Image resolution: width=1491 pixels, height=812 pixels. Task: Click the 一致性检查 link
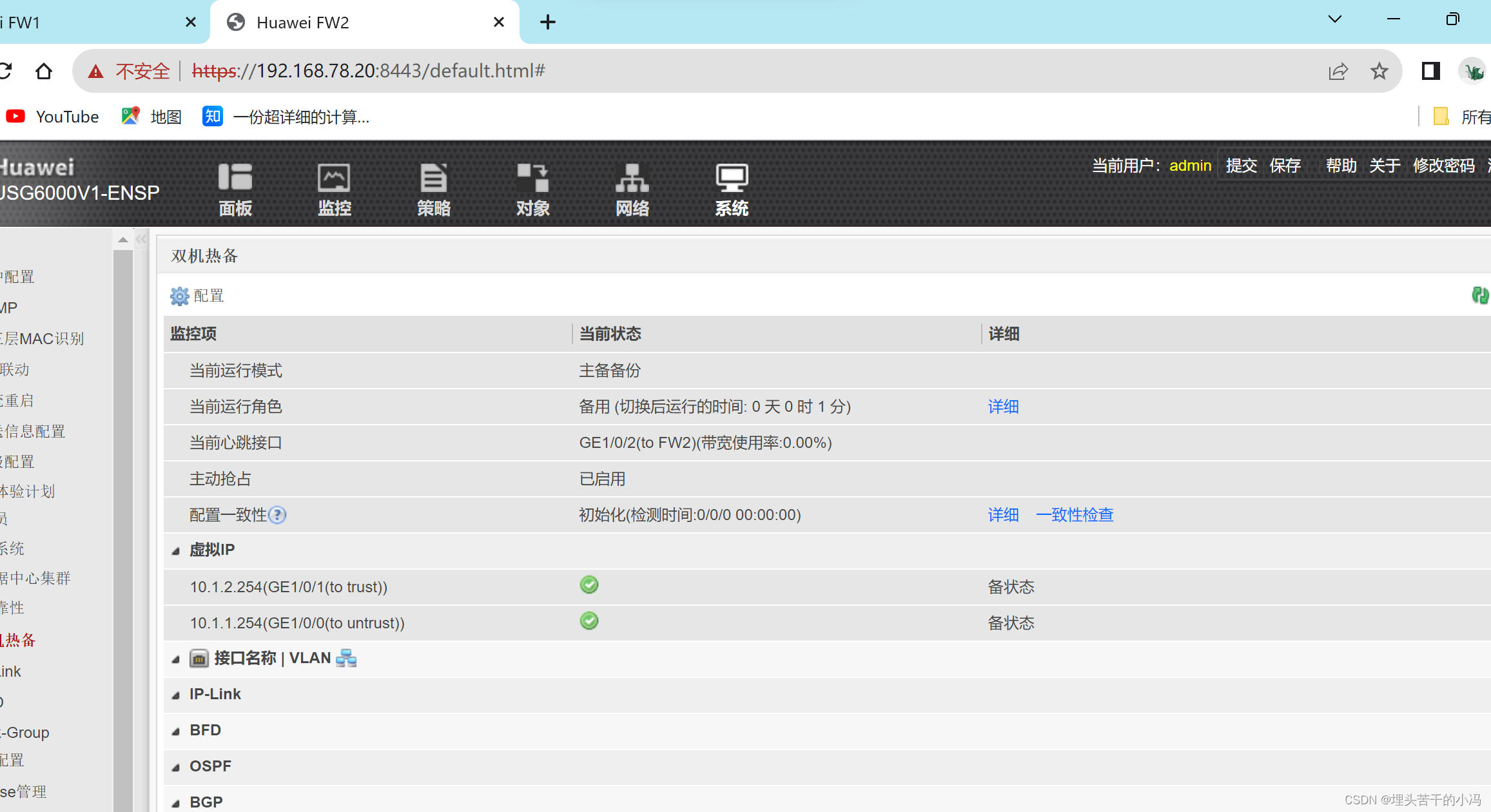1075,515
